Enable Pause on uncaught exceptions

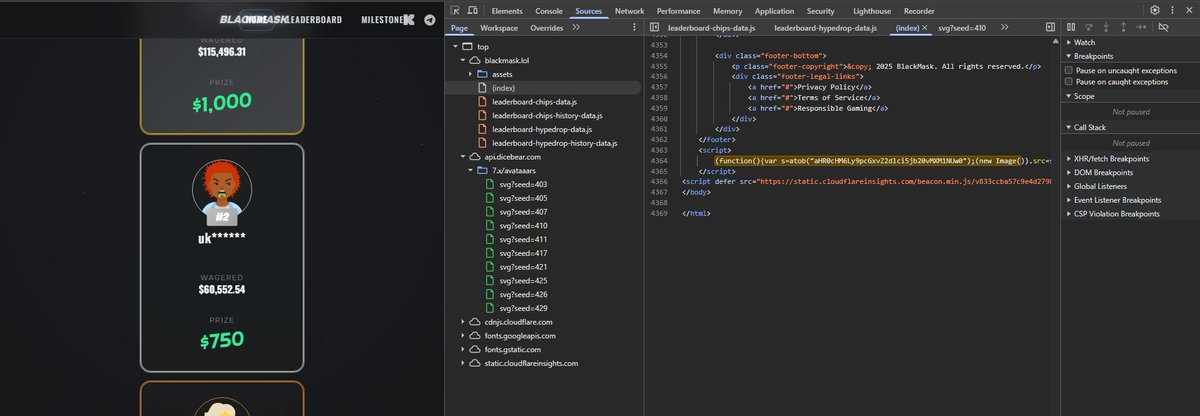click(x=1069, y=71)
